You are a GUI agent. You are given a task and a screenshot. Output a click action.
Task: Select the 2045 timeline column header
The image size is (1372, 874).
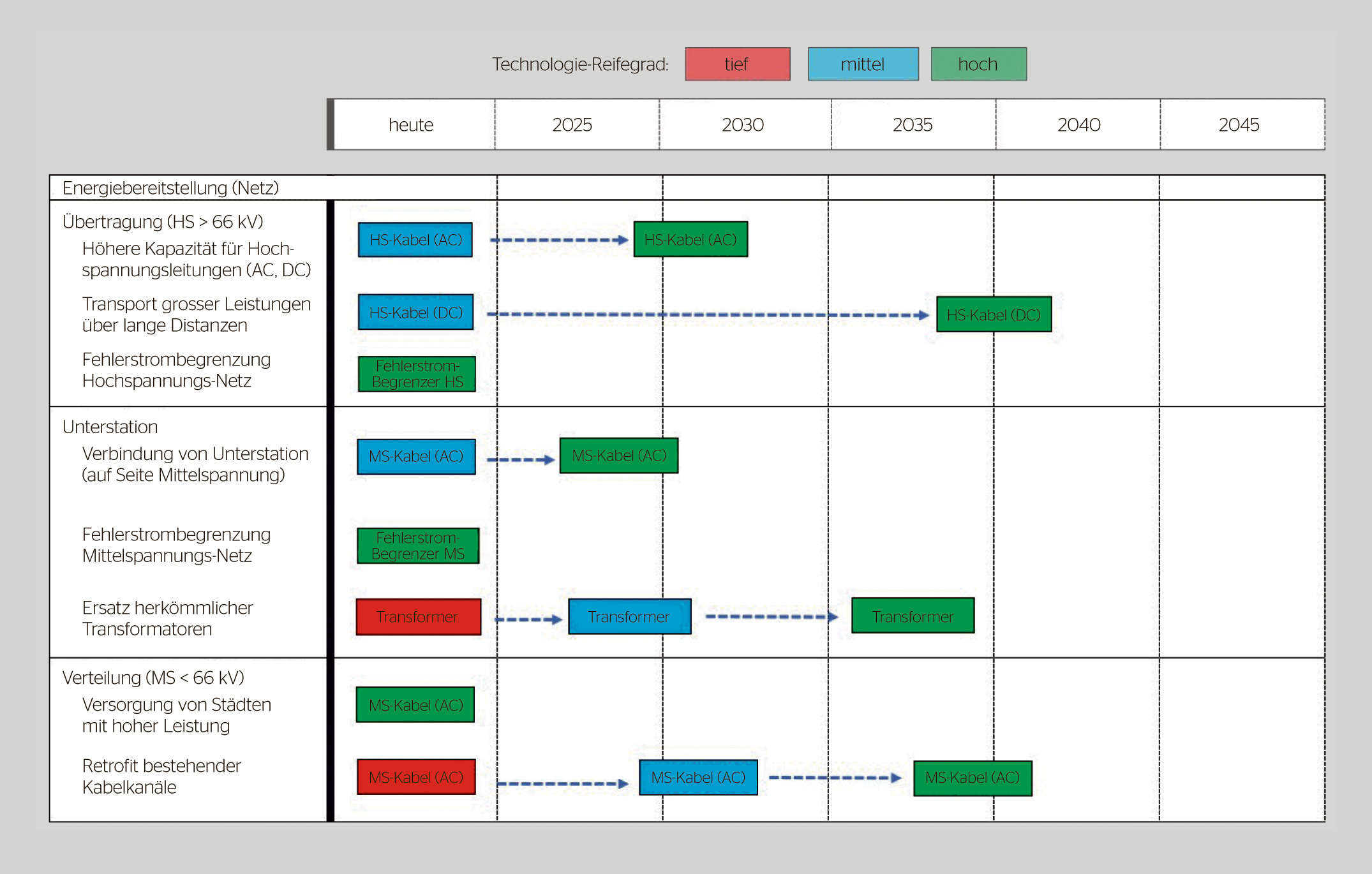tap(1239, 125)
